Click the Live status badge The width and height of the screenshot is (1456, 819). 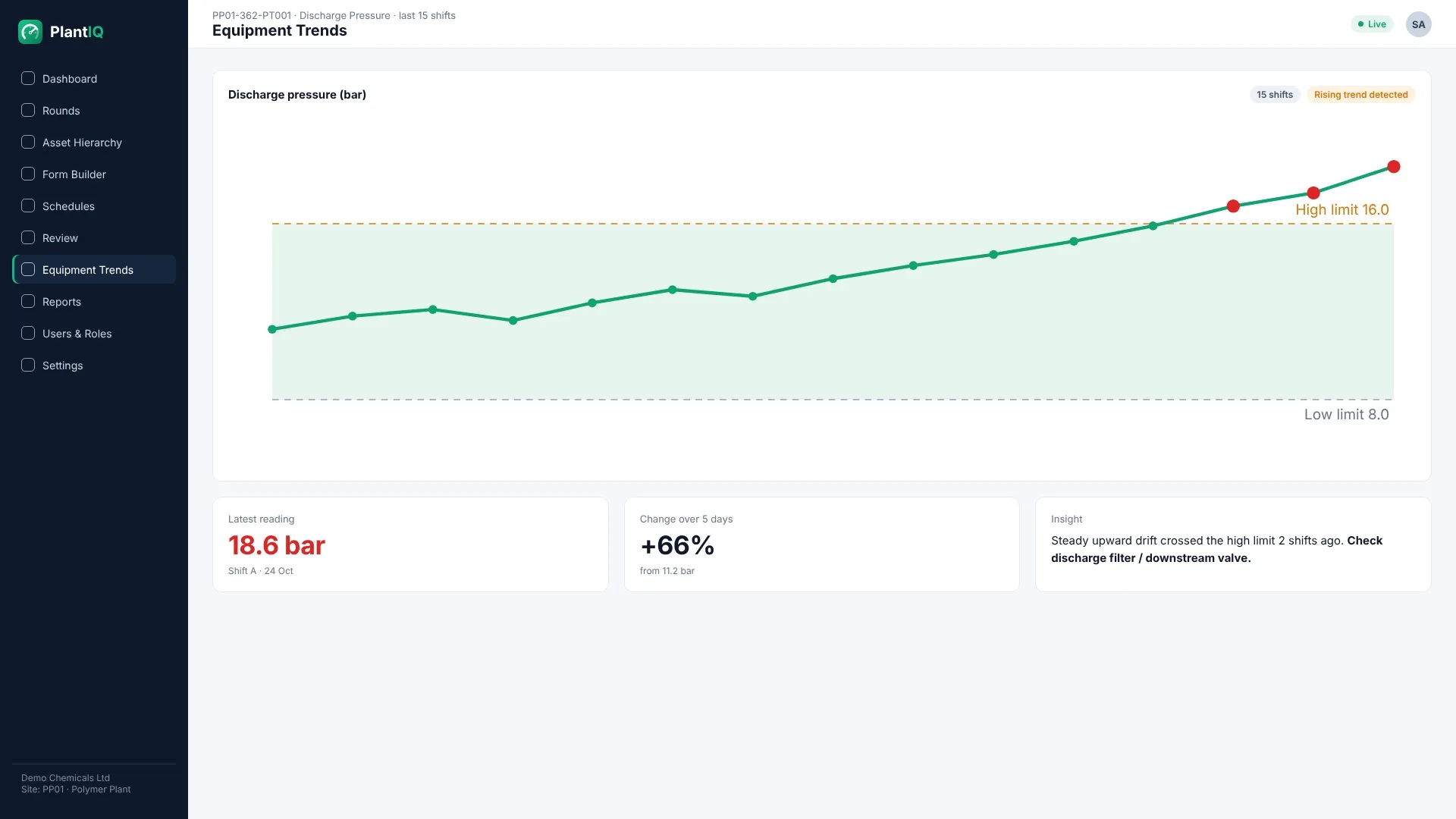1372,24
